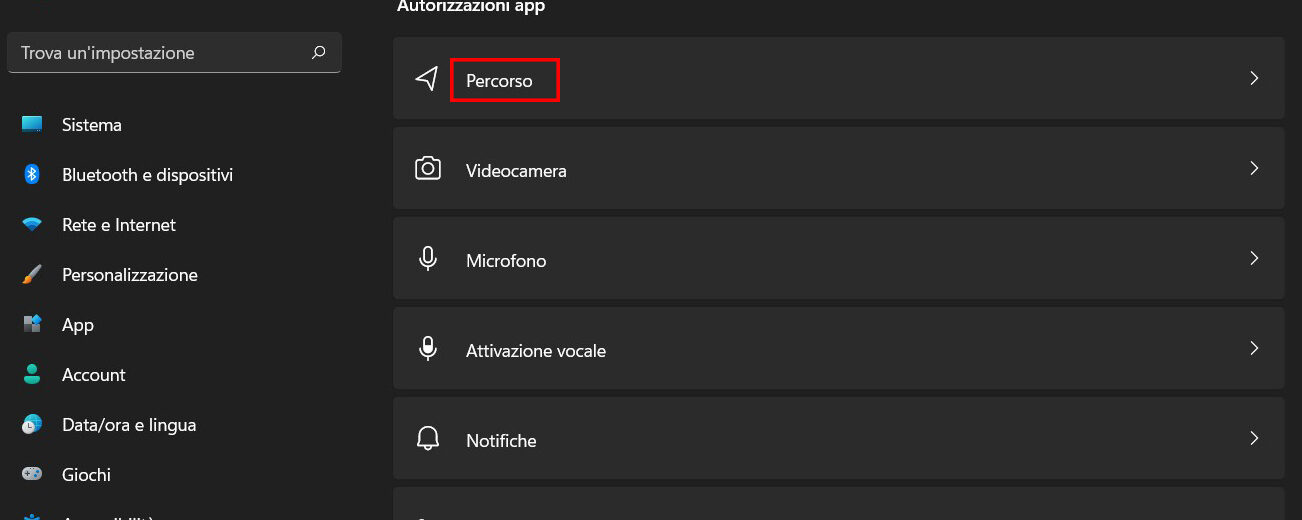Click the Percorso location arrow icon
The width and height of the screenshot is (1302, 520).
coord(427,79)
